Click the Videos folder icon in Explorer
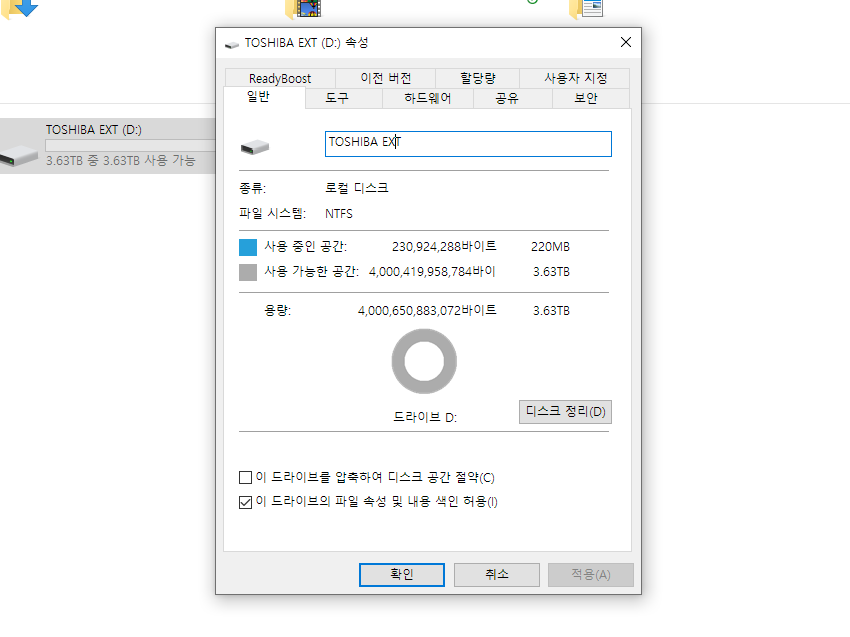This screenshot has width=850, height=637. [304, 8]
